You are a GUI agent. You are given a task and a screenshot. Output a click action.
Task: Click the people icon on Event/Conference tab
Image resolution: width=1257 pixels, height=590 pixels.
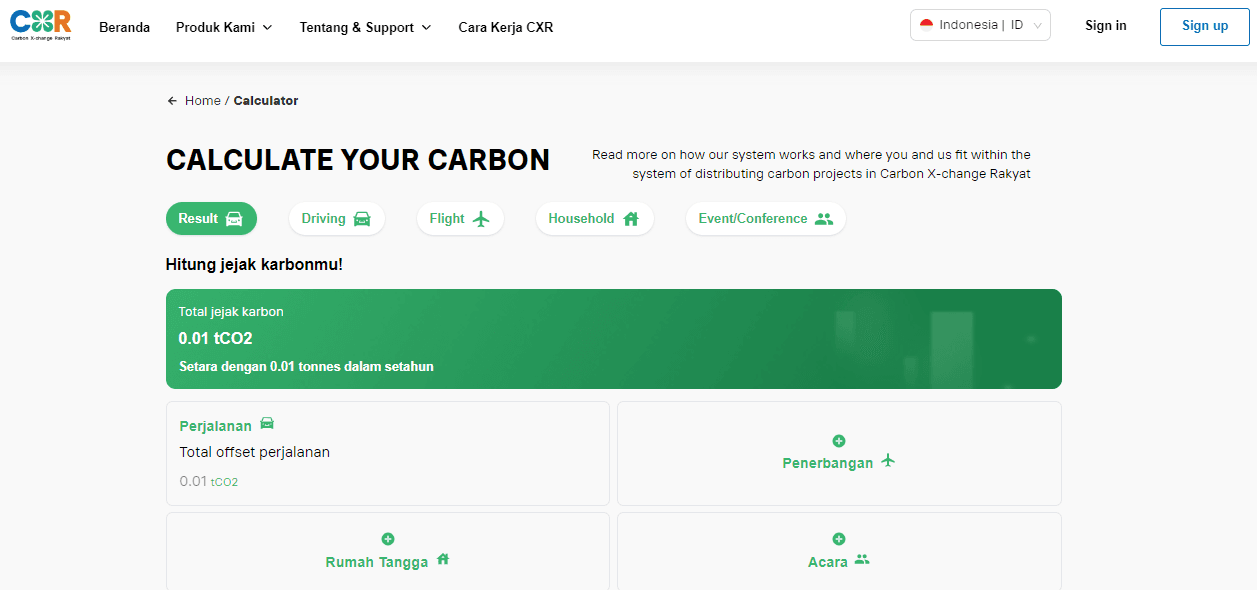point(824,219)
